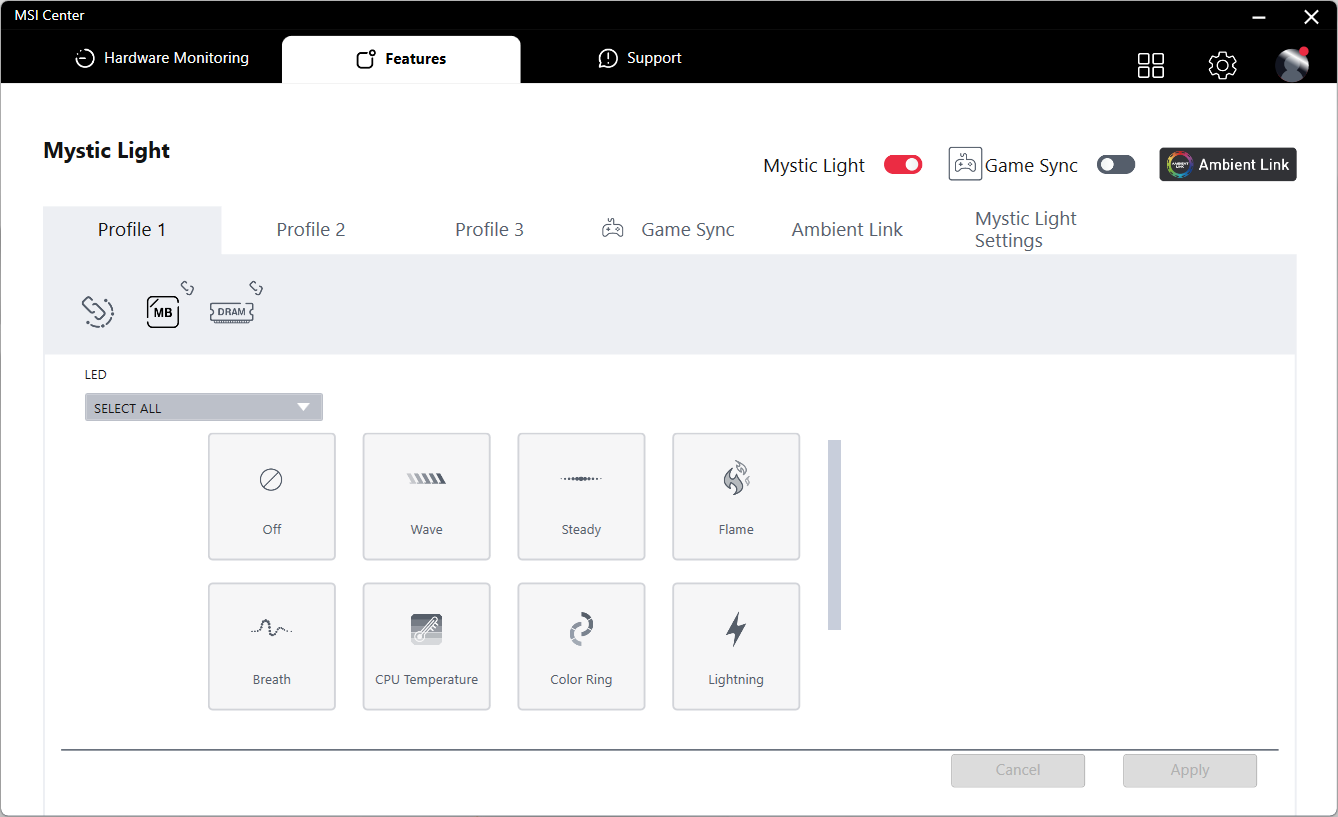Select the DRAM memory device icon
This screenshot has width=1338, height=817.
[x=231, y=312]
